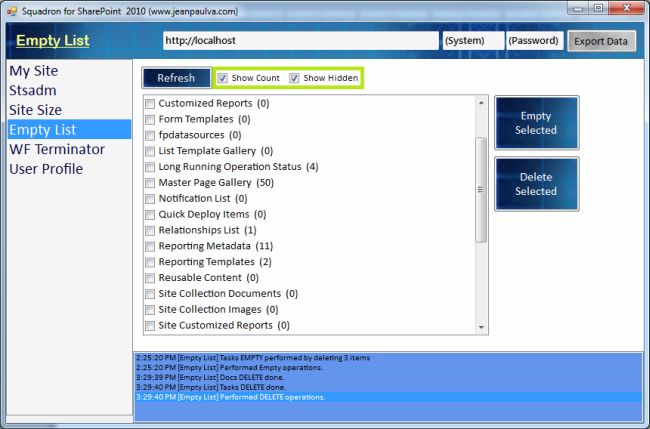Maximize the Squadron window
Viewport: 650px width, 429px height.
[598, 8]
